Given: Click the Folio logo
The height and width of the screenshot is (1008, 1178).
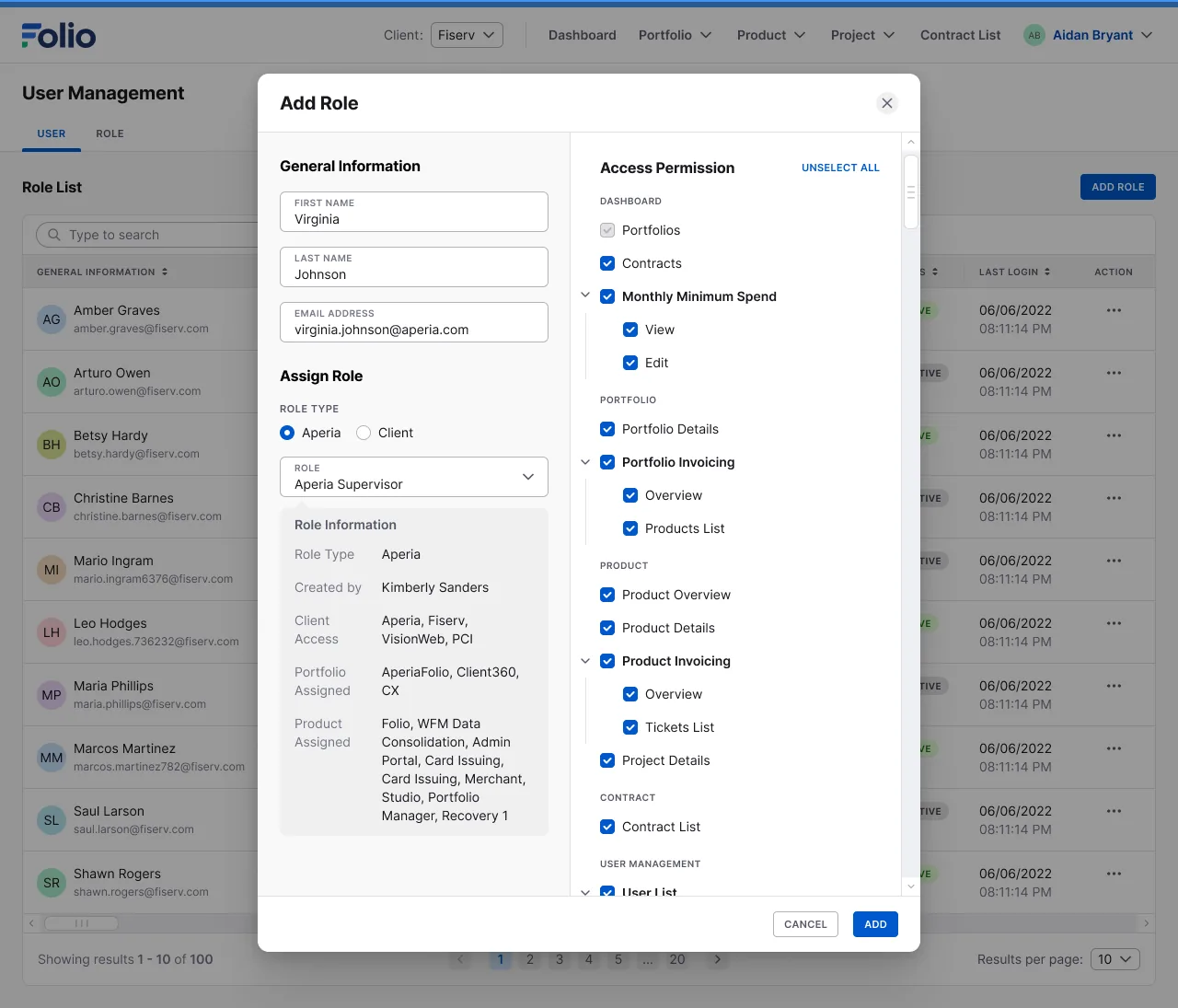Looking at the screenshot, I should [x=59, y=35].
